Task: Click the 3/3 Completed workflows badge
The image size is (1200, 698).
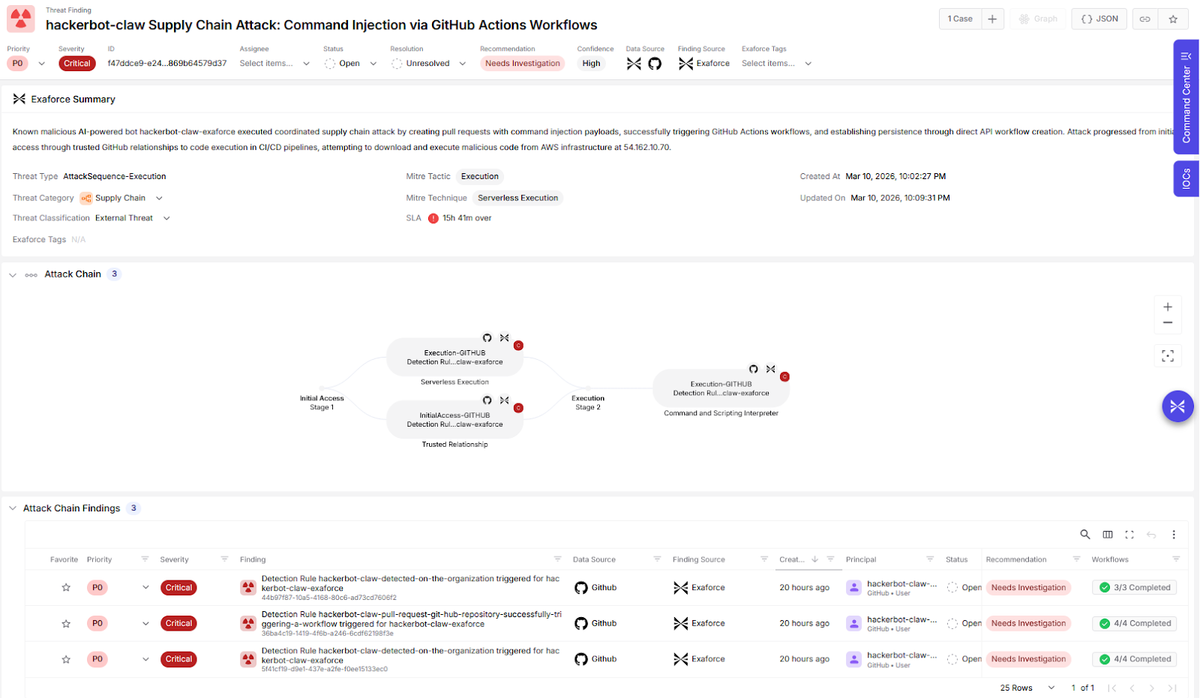Action: pyautogui.click(x=1134, y=588)
